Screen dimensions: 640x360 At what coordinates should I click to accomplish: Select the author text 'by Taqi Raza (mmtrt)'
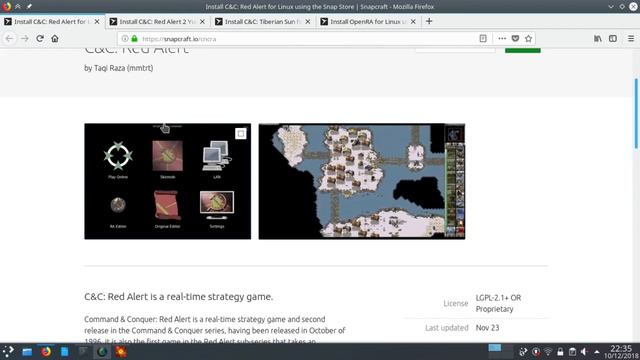[x=119, y=68]
